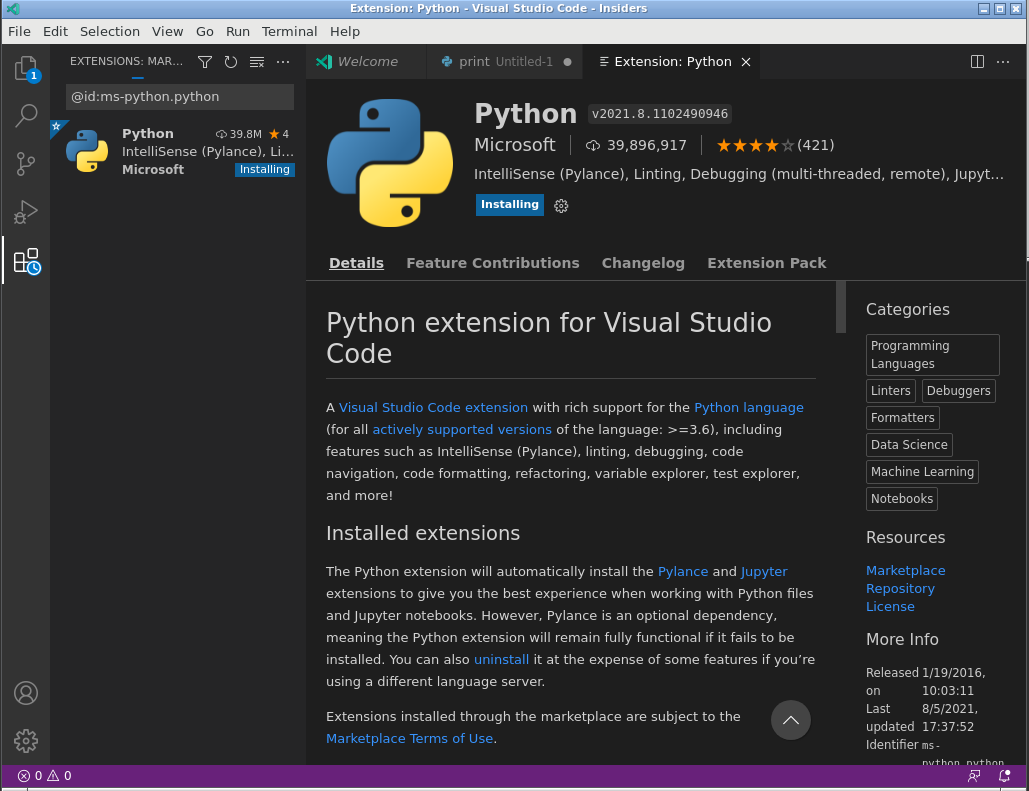Open the actively supported versions link

click(462, 430)
